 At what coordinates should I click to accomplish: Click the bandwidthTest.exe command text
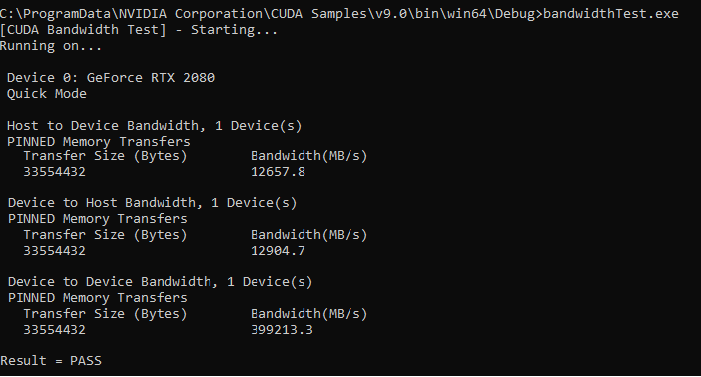point(611,14)
